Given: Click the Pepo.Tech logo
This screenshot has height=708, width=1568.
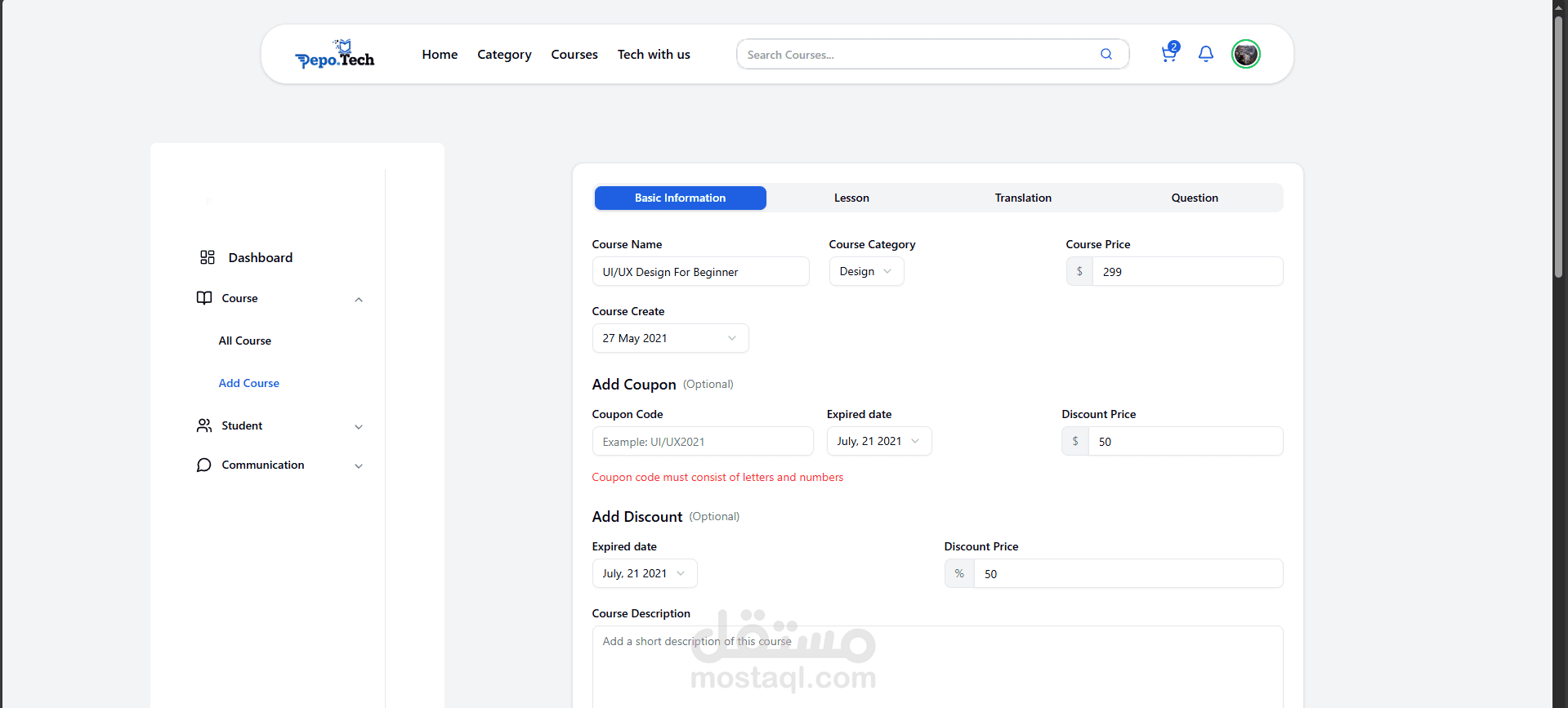Looking at the screenshot, I should click(335, 55).
